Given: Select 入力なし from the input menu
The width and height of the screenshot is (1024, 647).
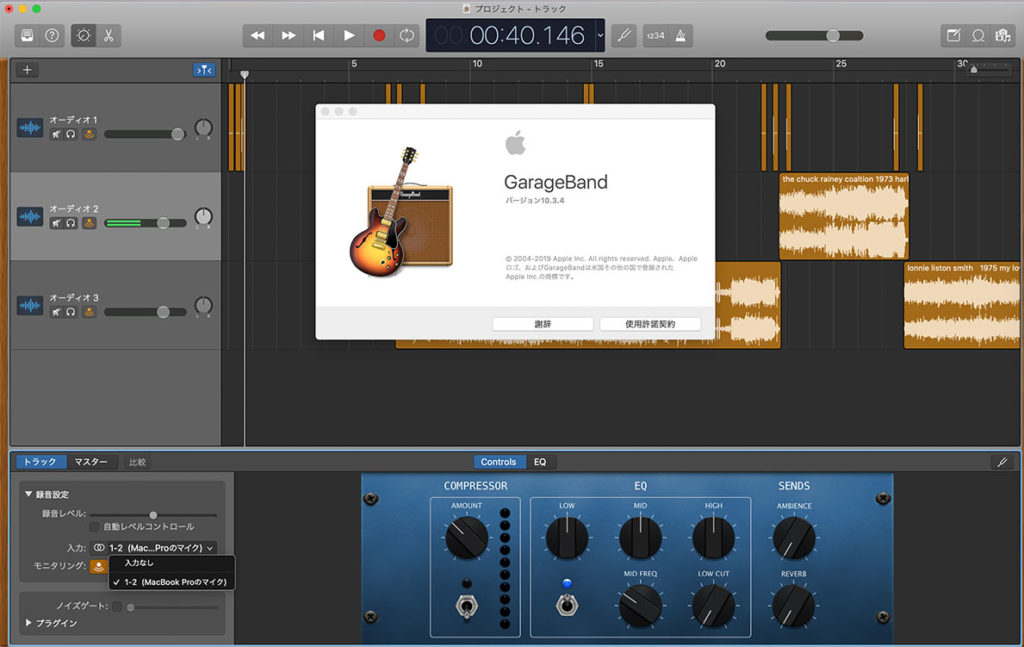Looking at the screenshot, I should coord(140,564).
